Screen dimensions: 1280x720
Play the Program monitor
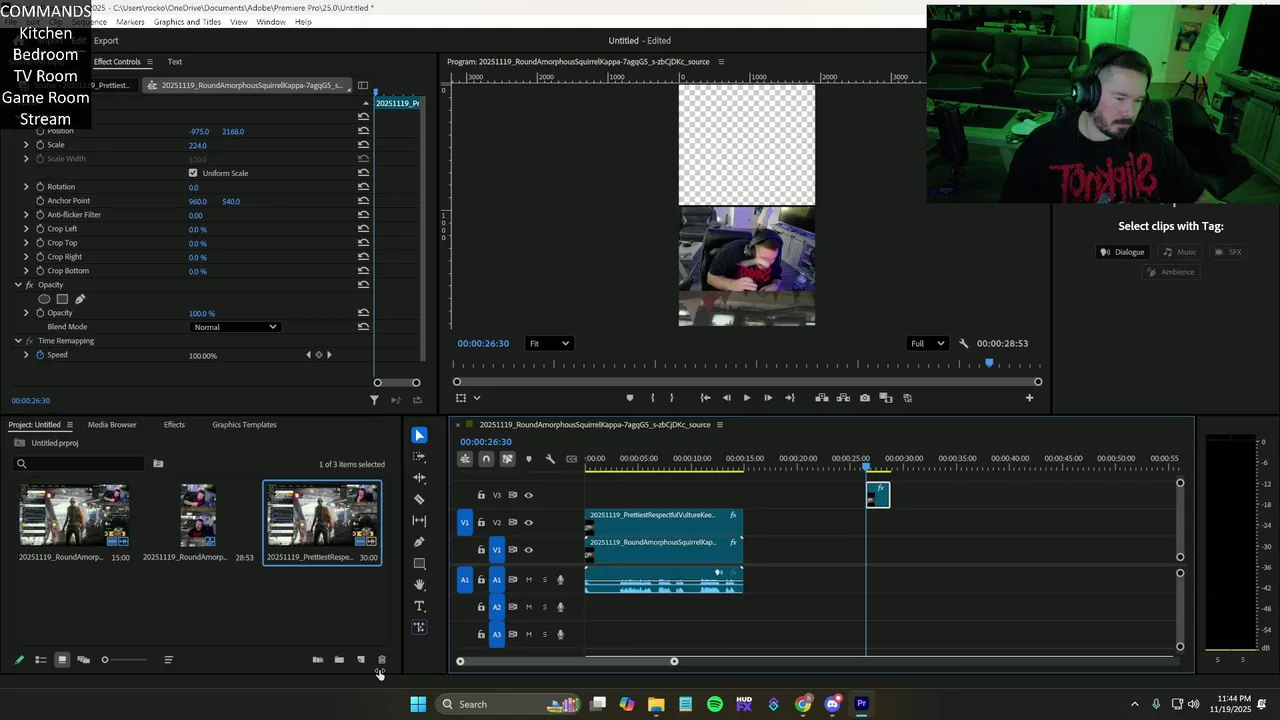pos(746,398)
